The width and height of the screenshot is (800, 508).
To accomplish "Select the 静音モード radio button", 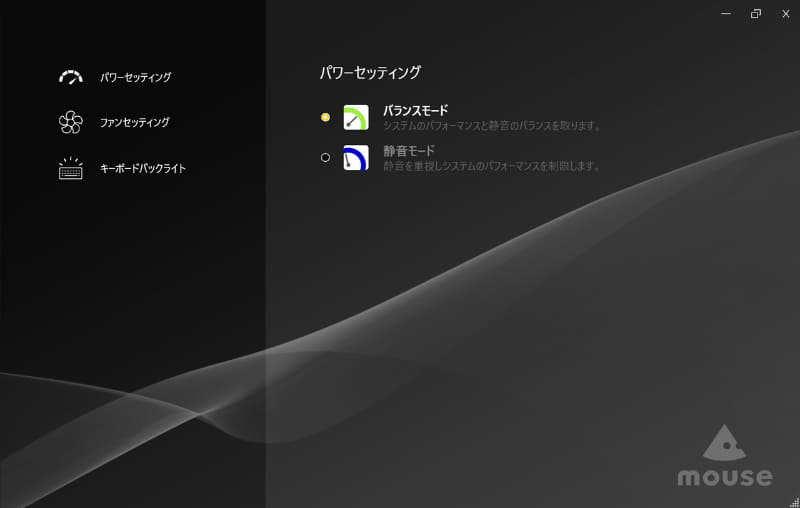I will click(325, 158).
